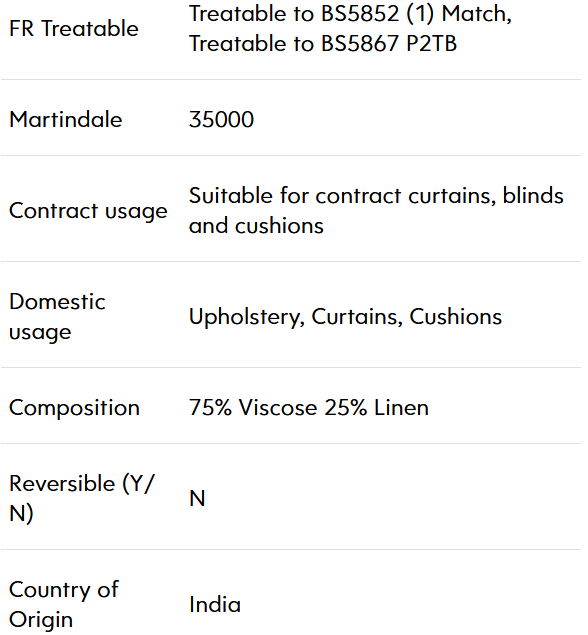Viewport: 588px width, 635px height.
Task: Click the N reversible value
Action: point(197,499)
